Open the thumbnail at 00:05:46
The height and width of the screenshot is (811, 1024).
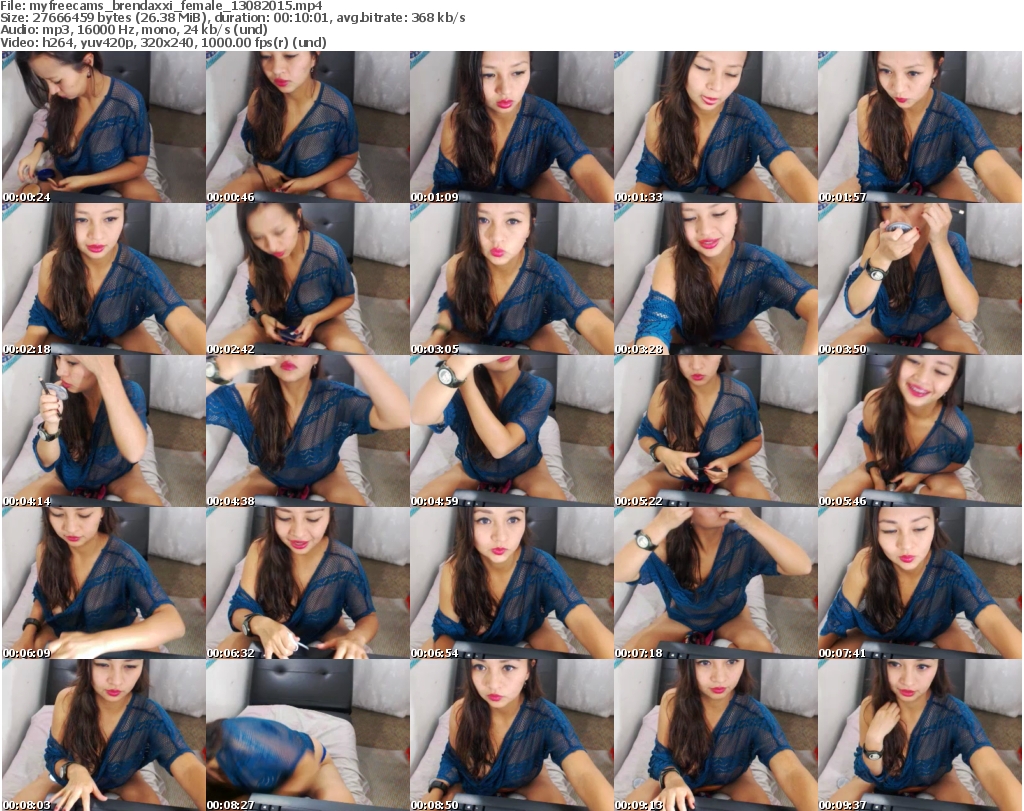(x=920, y=431)
